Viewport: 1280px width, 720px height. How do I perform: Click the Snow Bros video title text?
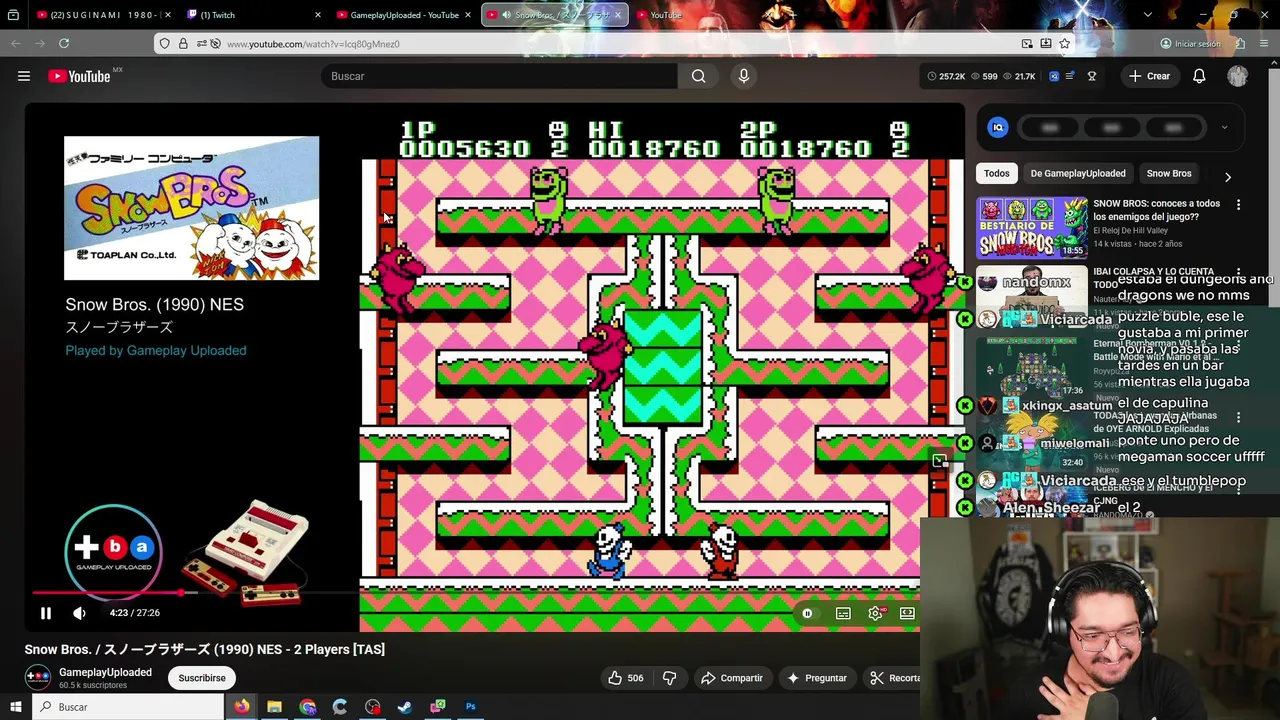point(205,649)
